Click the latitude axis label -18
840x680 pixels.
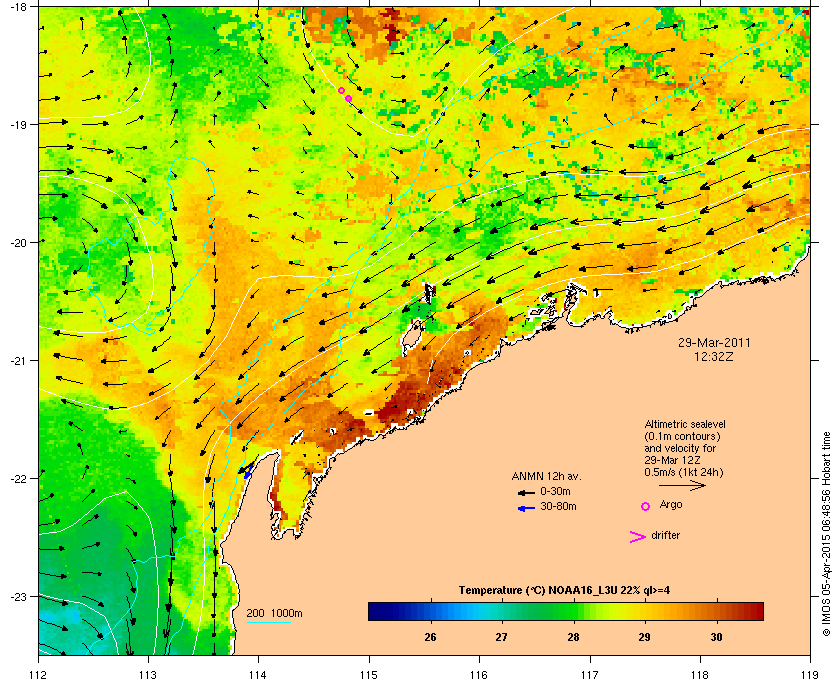click(18, 6)
